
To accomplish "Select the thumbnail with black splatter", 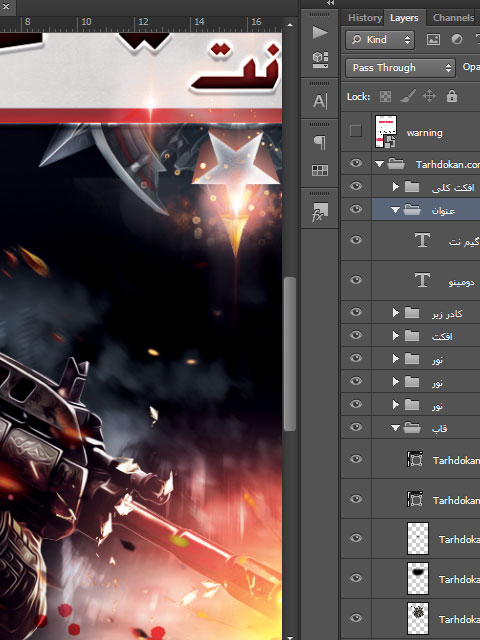I will (x=418, y=618).
